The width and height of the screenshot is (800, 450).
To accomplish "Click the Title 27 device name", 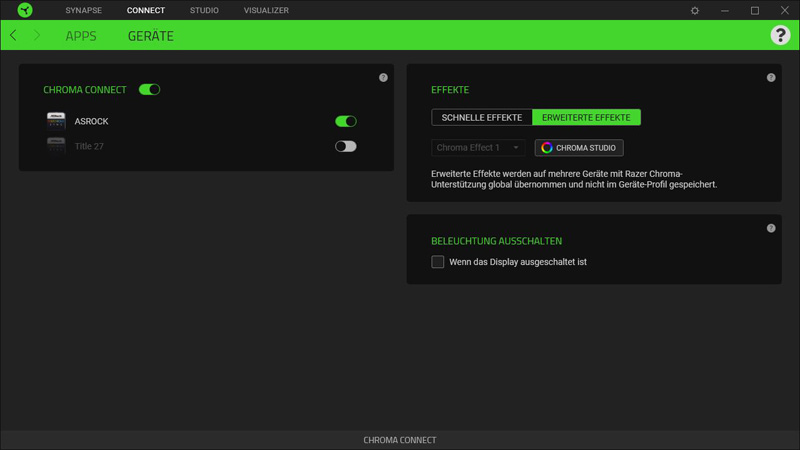I will tap(89, 146).
